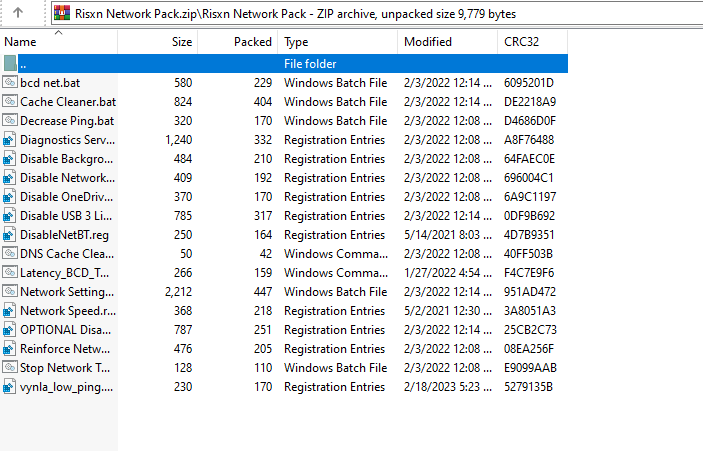Select the DNS Cache Clea command file icon
The height and width of the screenshot is (451, 703).
pos(10,254)
